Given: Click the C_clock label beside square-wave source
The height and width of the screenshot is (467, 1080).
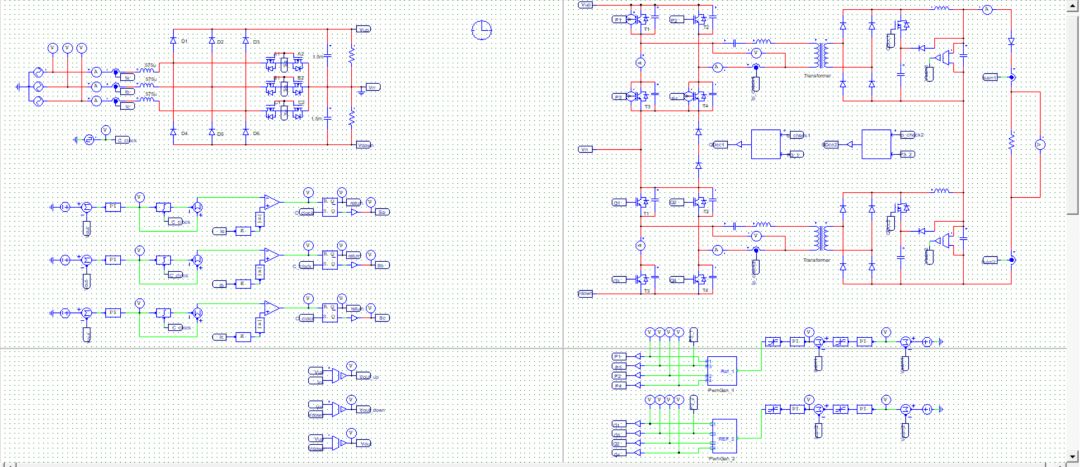Looking at the screenshot, I should pos(125,140).
